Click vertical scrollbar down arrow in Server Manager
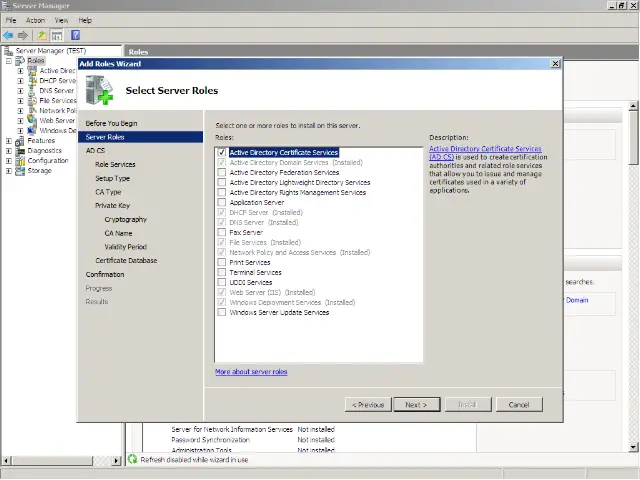640x480 pixels. coord(633,447)
